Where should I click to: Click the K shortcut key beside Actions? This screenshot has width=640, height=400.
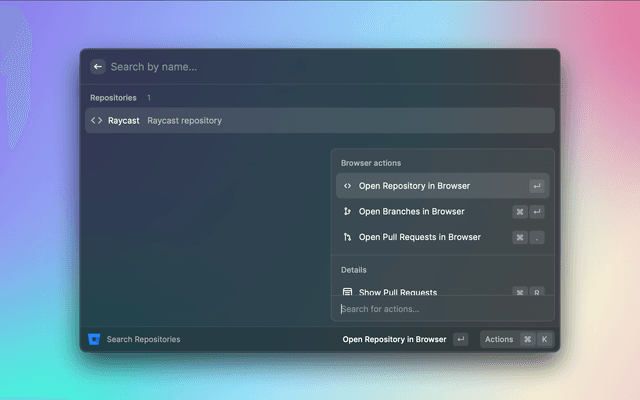(x=544, y=339)
